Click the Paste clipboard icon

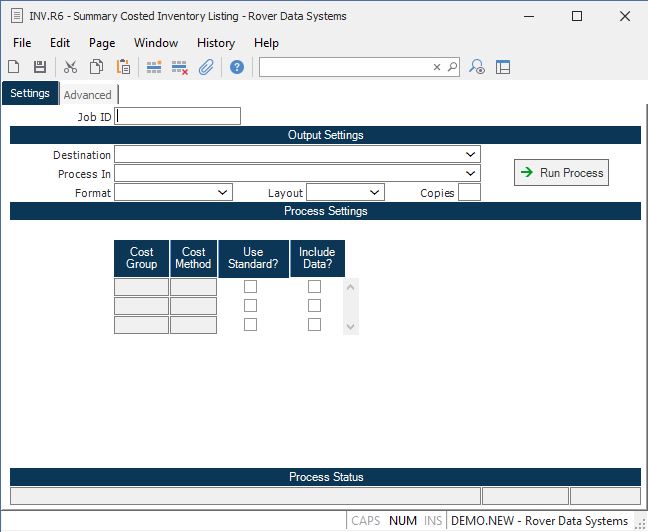(x=123, y=67)
